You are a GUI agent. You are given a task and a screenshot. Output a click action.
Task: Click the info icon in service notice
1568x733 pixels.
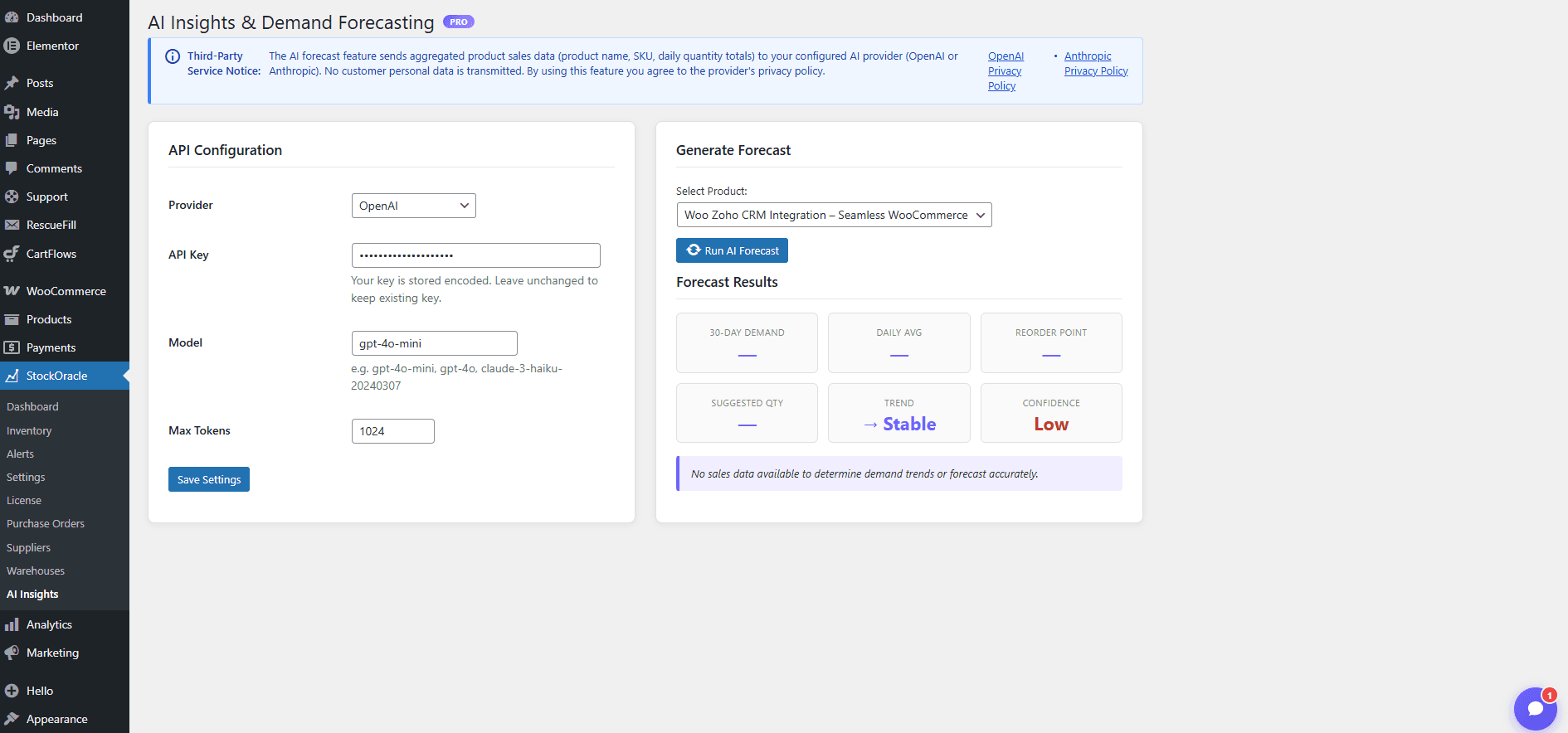point(173,56)
